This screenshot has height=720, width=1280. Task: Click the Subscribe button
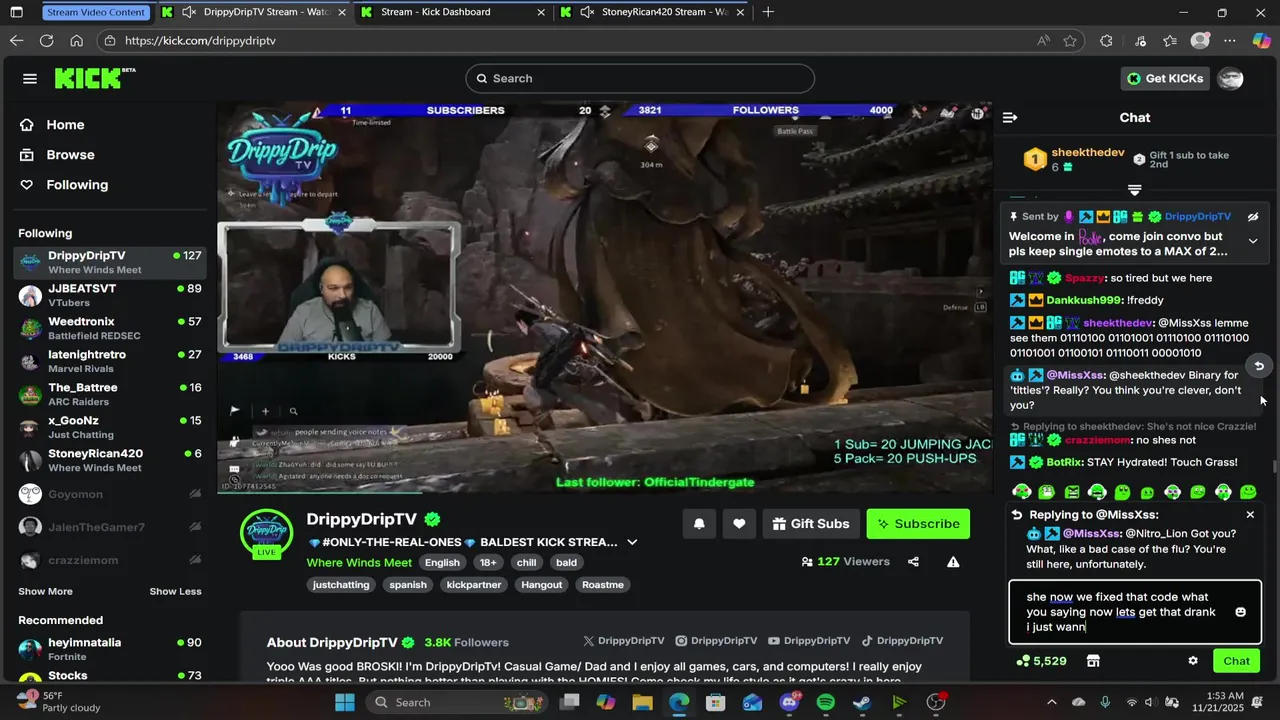[x=918, y=523]
